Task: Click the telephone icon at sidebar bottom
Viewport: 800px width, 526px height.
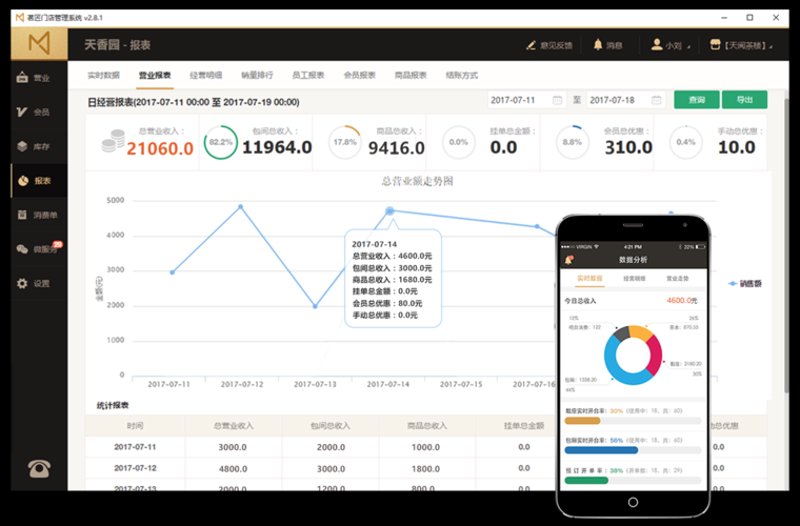Action: pyautogui.click(x=39, y=468)
